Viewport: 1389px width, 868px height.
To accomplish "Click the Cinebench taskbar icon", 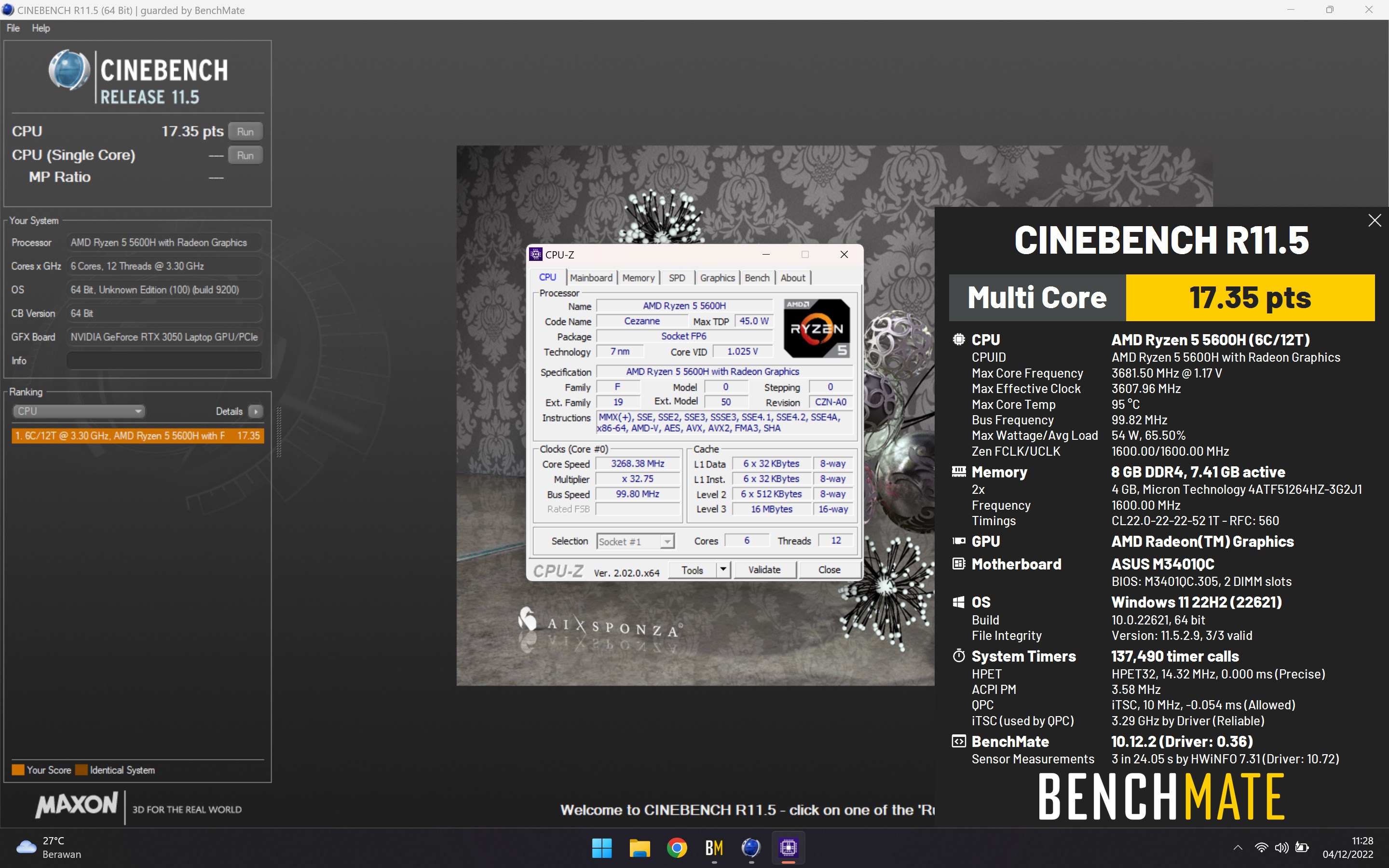I will coord(751,847).
